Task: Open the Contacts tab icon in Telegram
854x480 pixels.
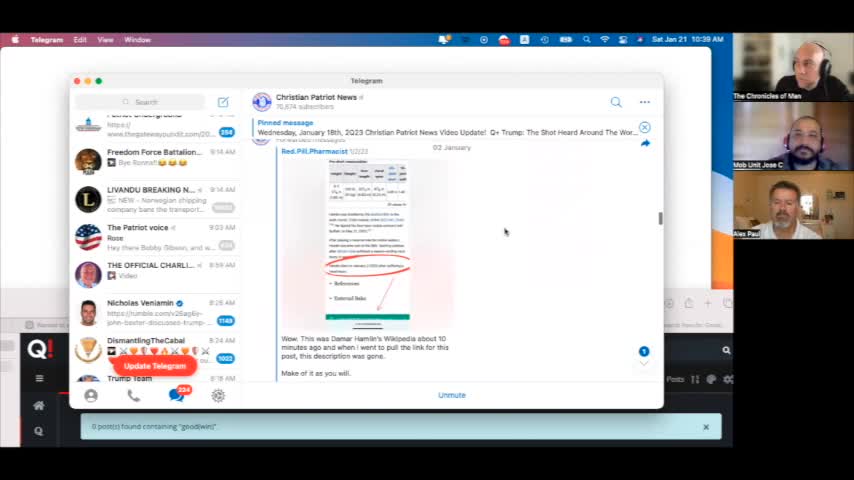Action: coord(91,396)
